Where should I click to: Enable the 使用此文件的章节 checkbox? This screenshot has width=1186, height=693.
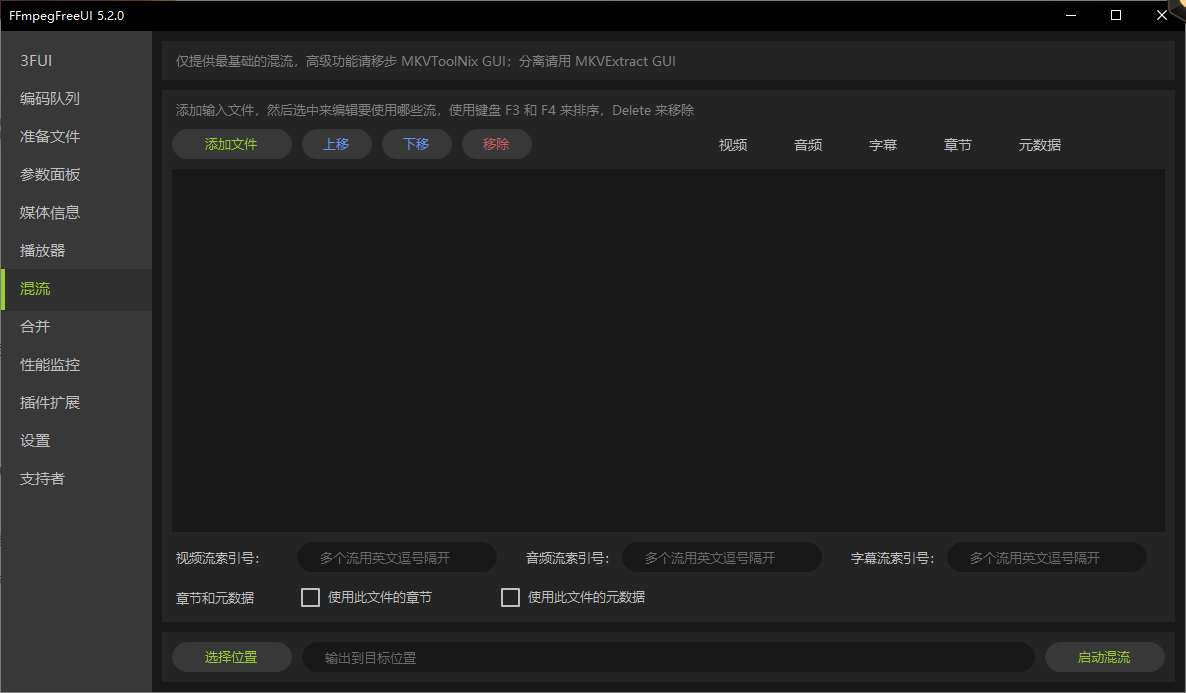pos(310,597)
